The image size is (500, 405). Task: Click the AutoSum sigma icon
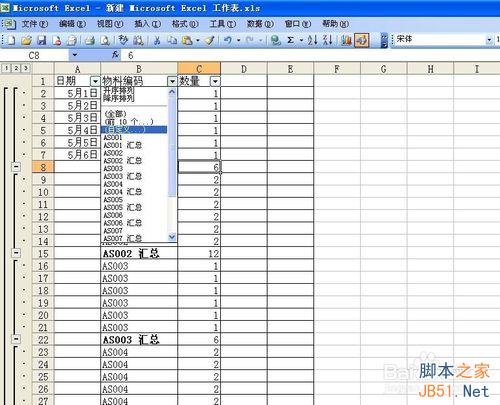point(291,40)
